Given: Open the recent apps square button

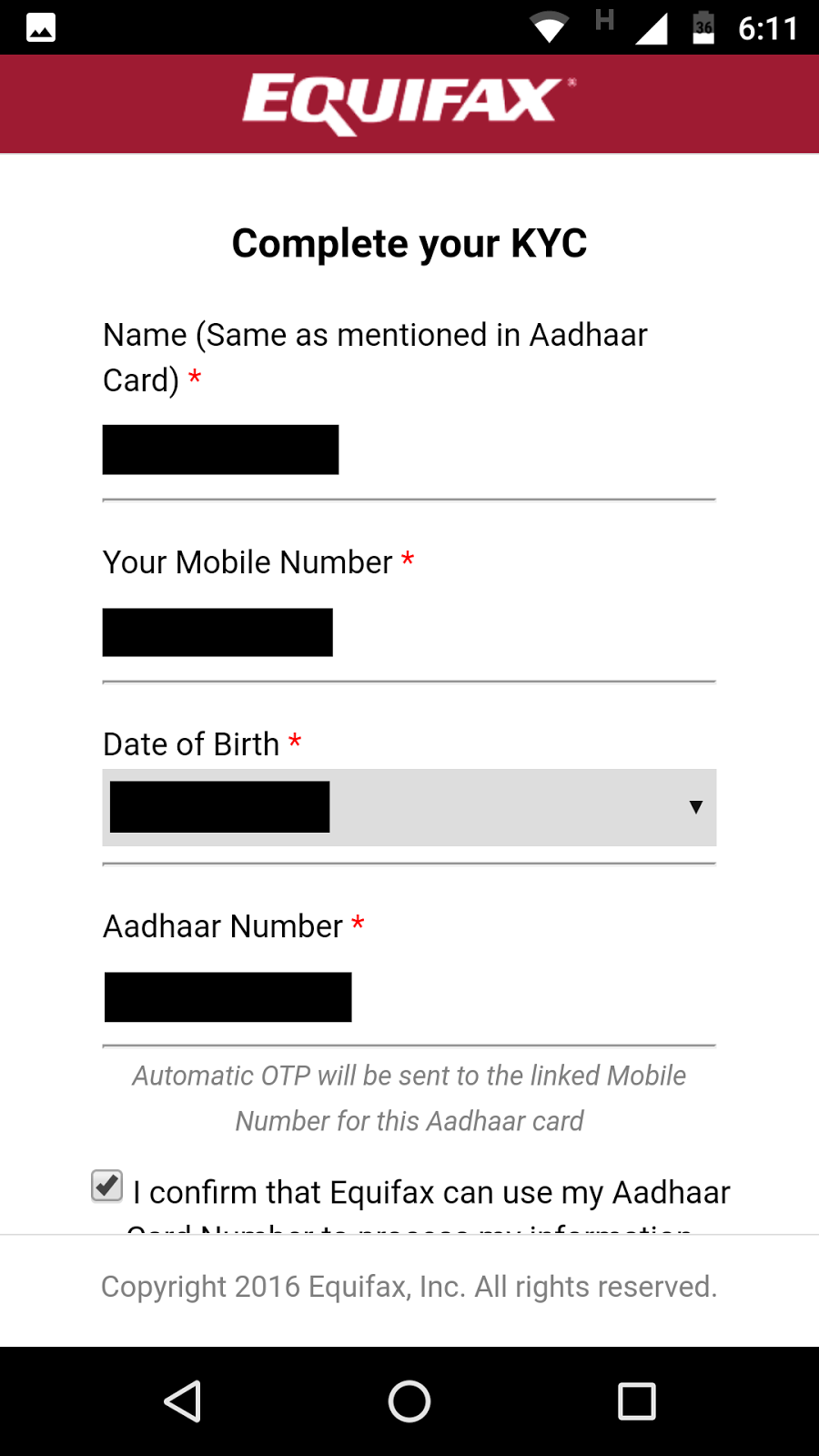Looking at the screenshot, I should point(636,1400).
